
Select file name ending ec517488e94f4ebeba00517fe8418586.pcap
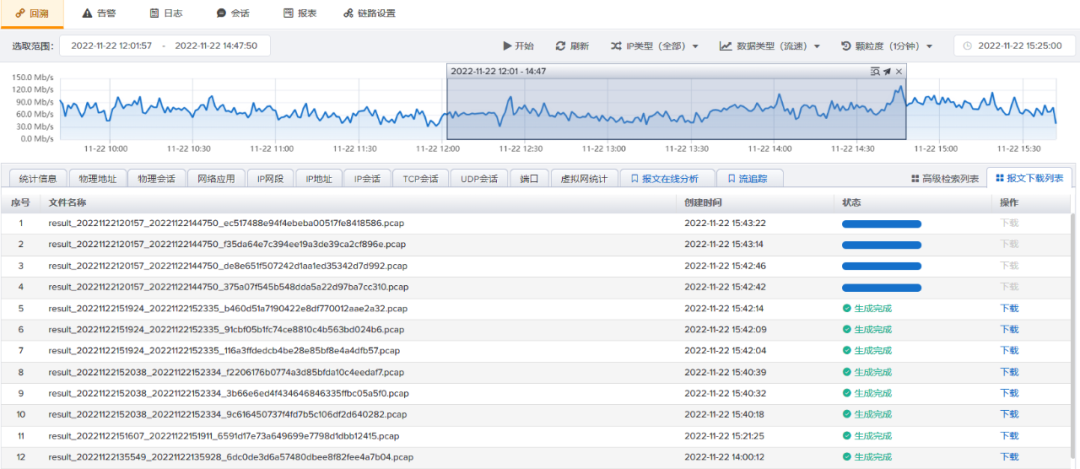click(x=226, y=224)
